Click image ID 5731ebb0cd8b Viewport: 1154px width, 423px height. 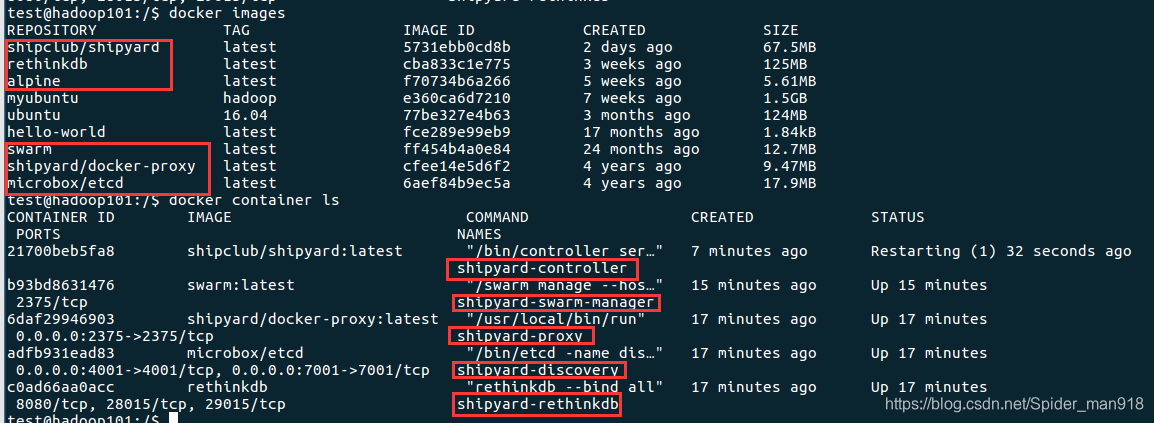(x=457, y=47)
